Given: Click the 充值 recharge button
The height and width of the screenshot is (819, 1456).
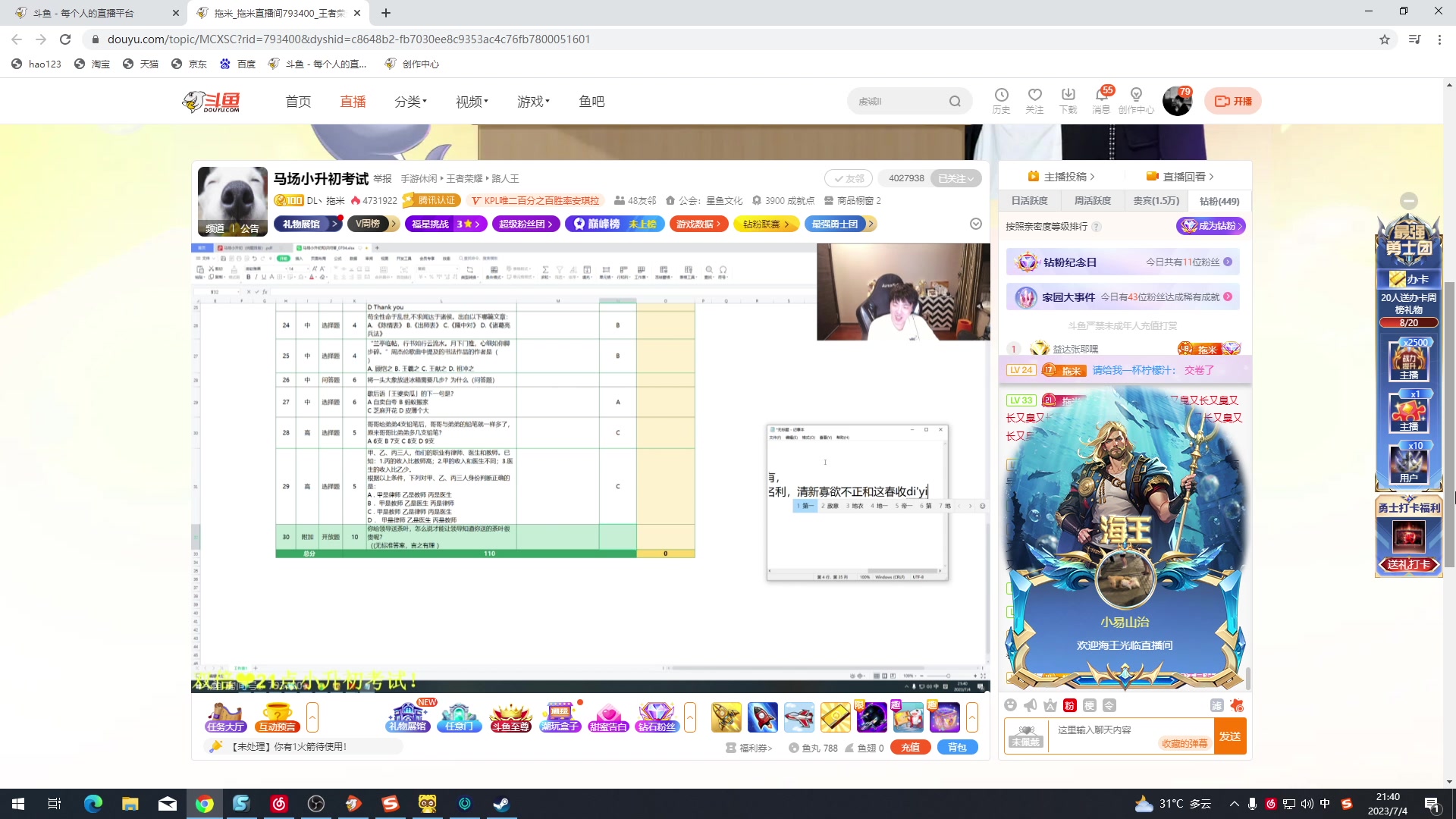Looking at the screenshot, I should tap(910, 748).
